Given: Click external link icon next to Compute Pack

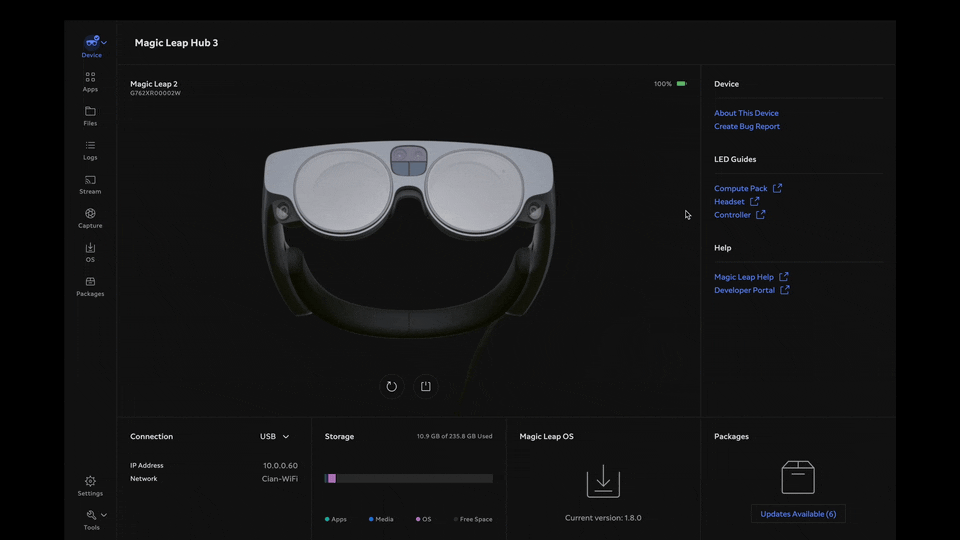Looking at the screenshot, I should 778,188.
